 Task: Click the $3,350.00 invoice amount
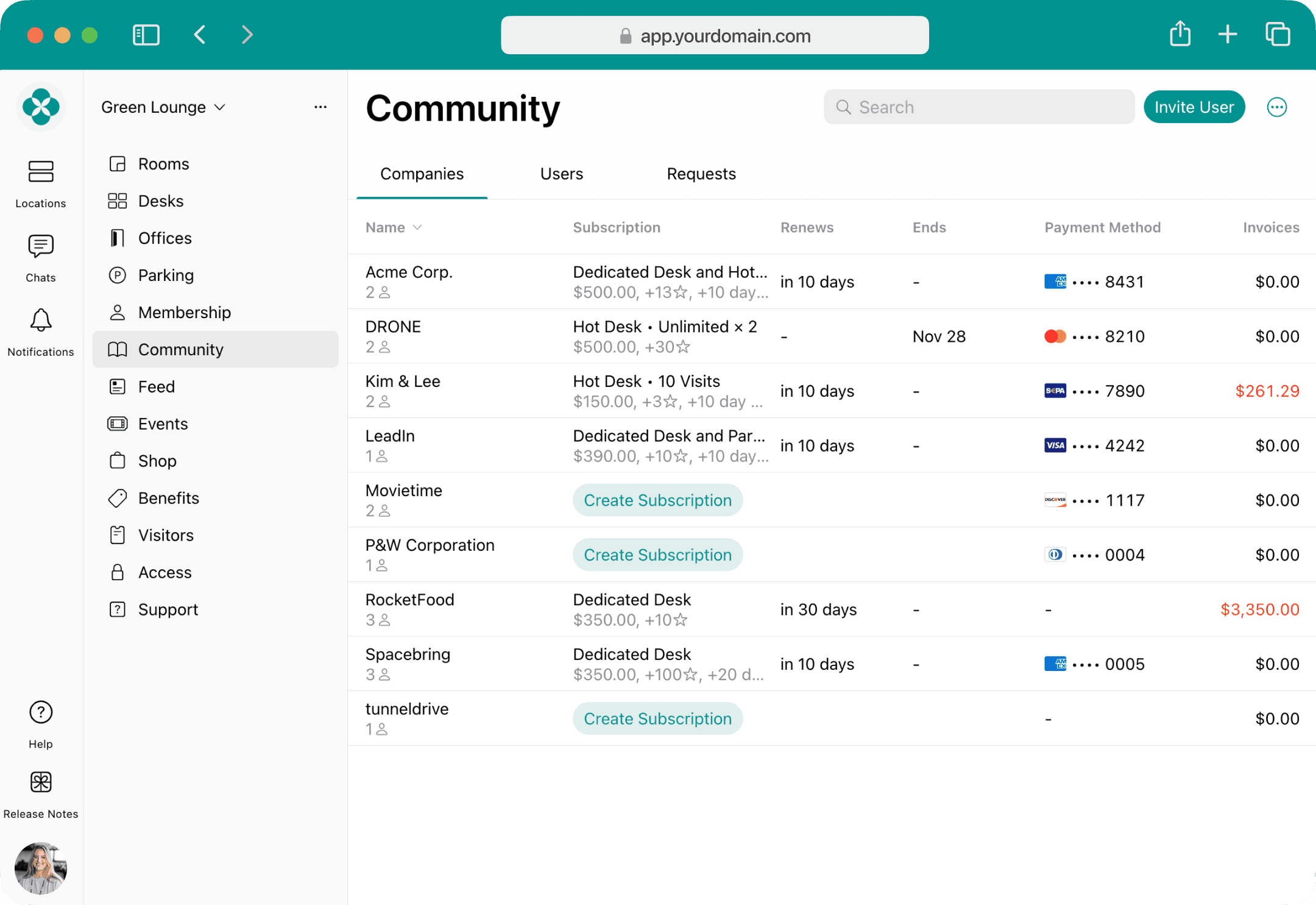(1260, 609)
